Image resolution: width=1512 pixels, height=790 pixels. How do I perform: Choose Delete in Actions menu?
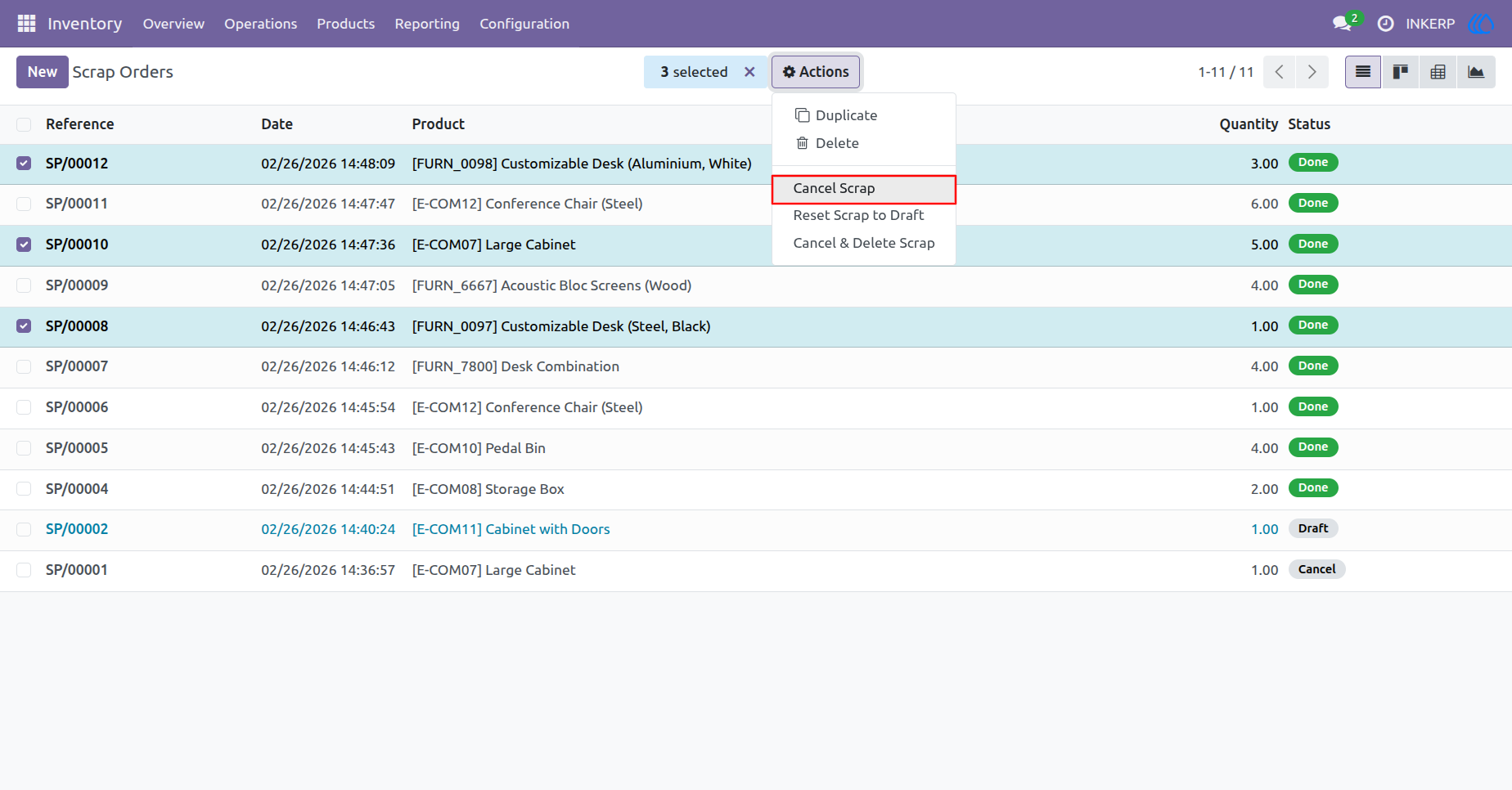click(863, 143)
